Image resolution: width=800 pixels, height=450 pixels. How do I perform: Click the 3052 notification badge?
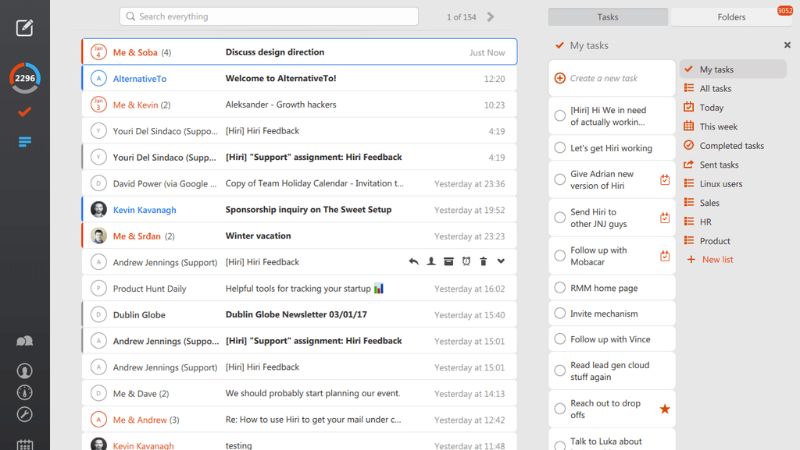785,11
